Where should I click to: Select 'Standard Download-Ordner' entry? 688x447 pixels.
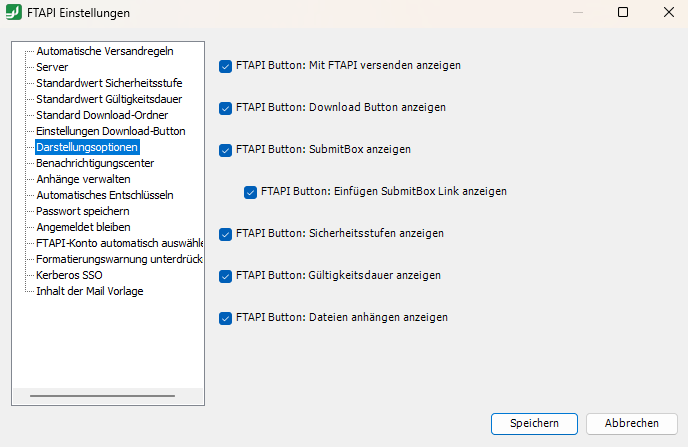[102, 115]
